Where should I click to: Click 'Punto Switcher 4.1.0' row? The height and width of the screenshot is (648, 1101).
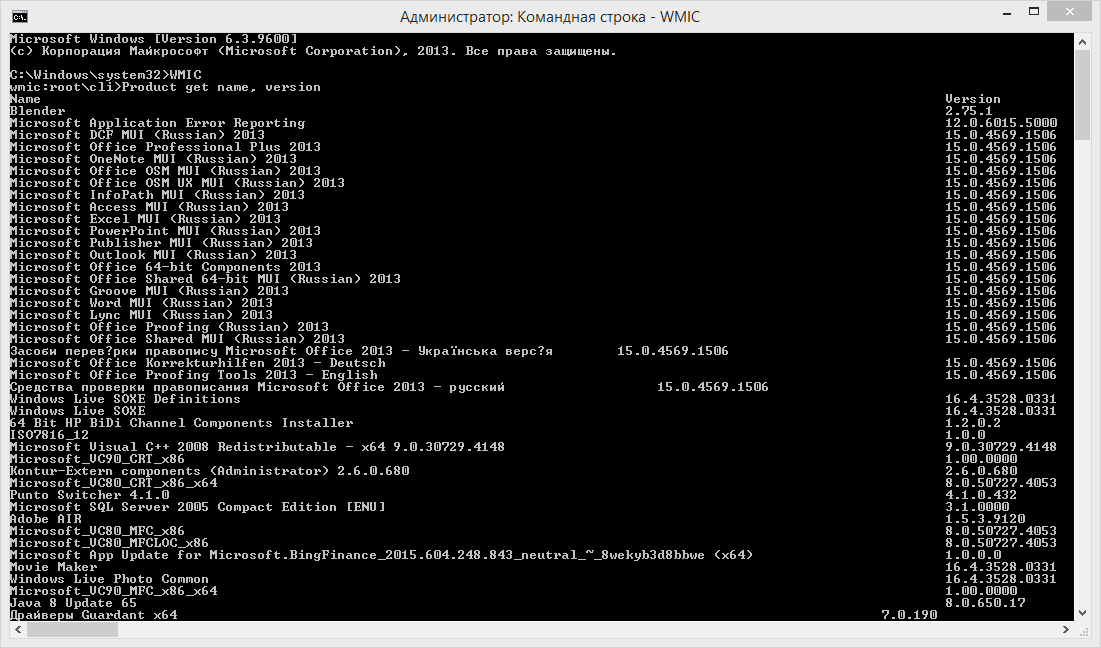89,495
